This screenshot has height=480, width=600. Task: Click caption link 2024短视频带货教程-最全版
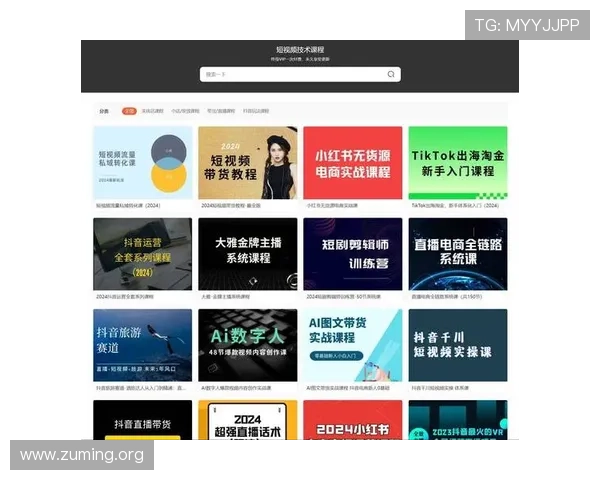[x=231, y=206]
